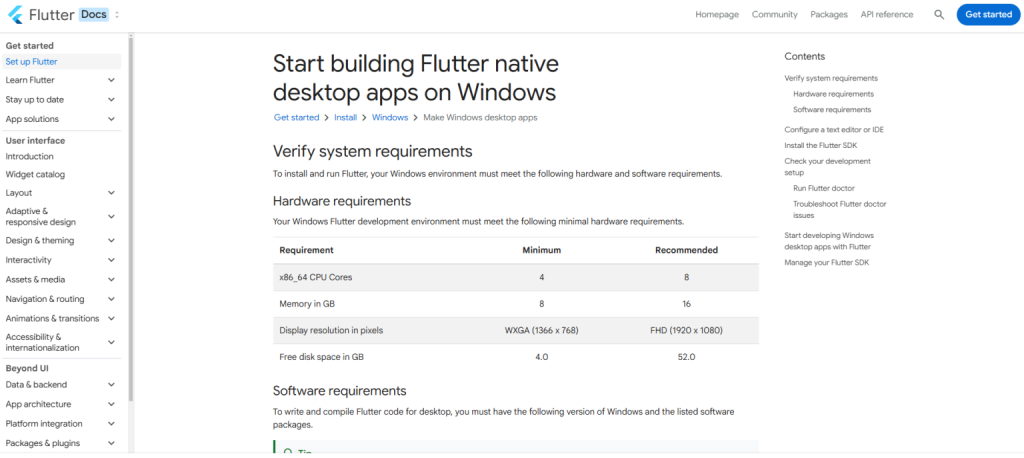Click the Minimum column header
This screenshot has width=1024, height=458.
click(x=541, y=250)
